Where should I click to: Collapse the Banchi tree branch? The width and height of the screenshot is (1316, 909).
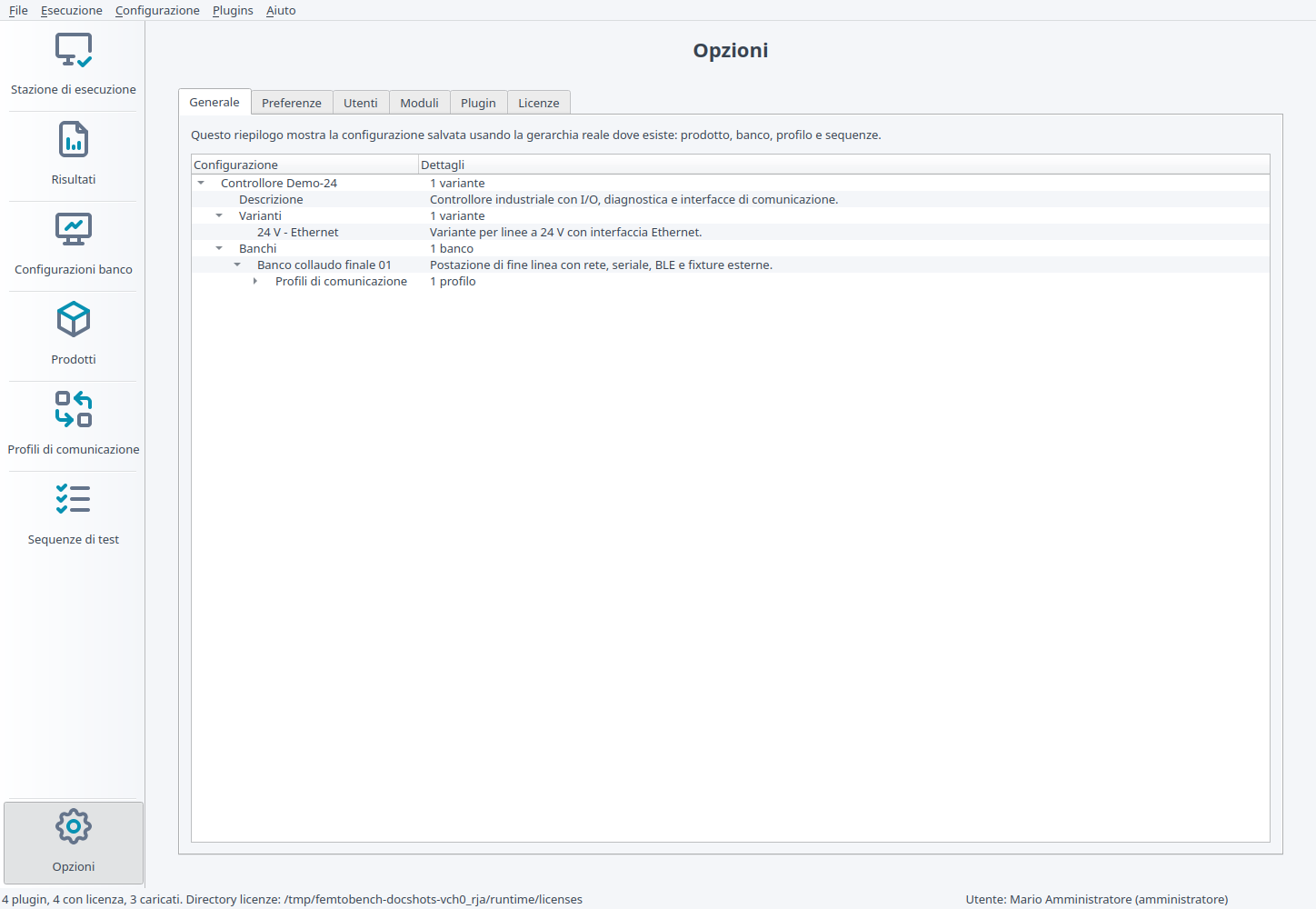point(219,248)
